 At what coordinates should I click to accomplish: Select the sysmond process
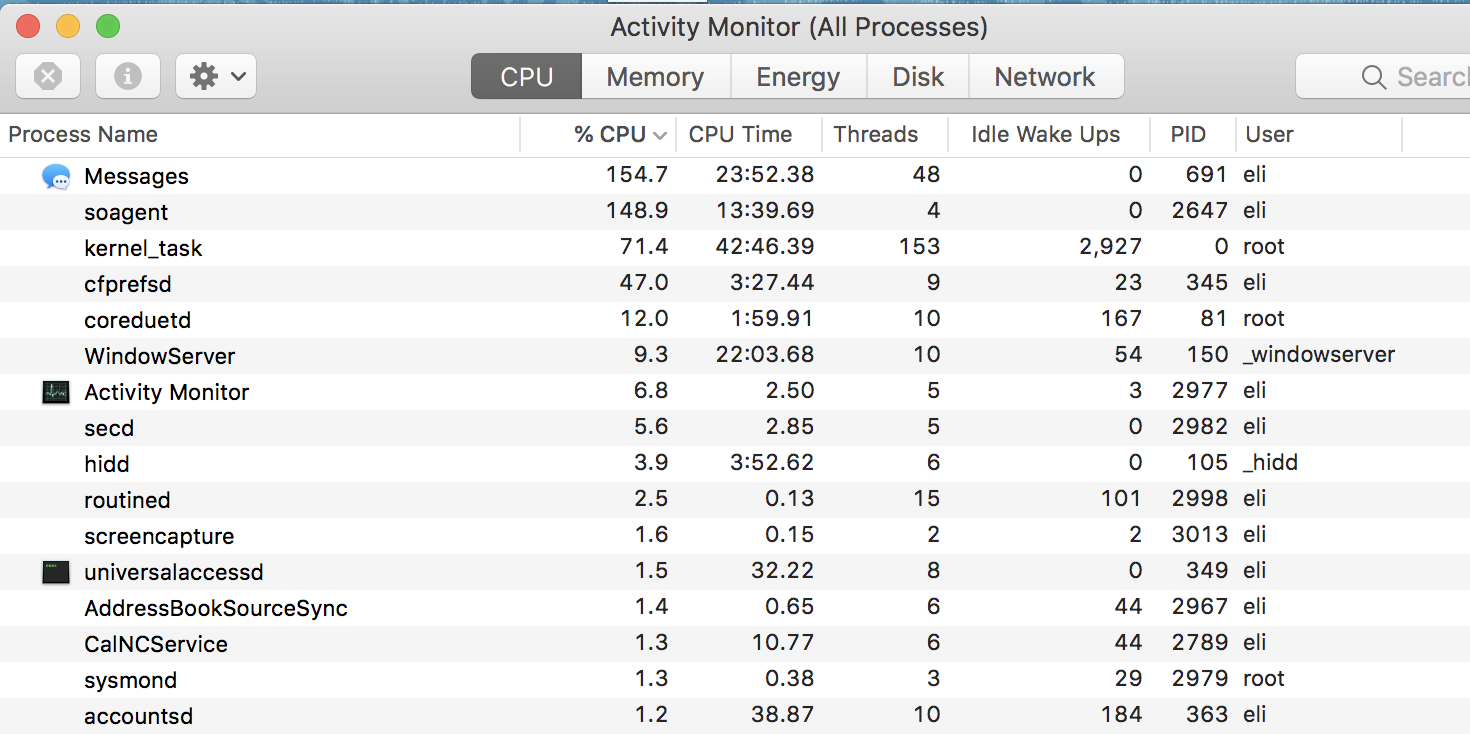pyautogui.click(x=130, y=680)
